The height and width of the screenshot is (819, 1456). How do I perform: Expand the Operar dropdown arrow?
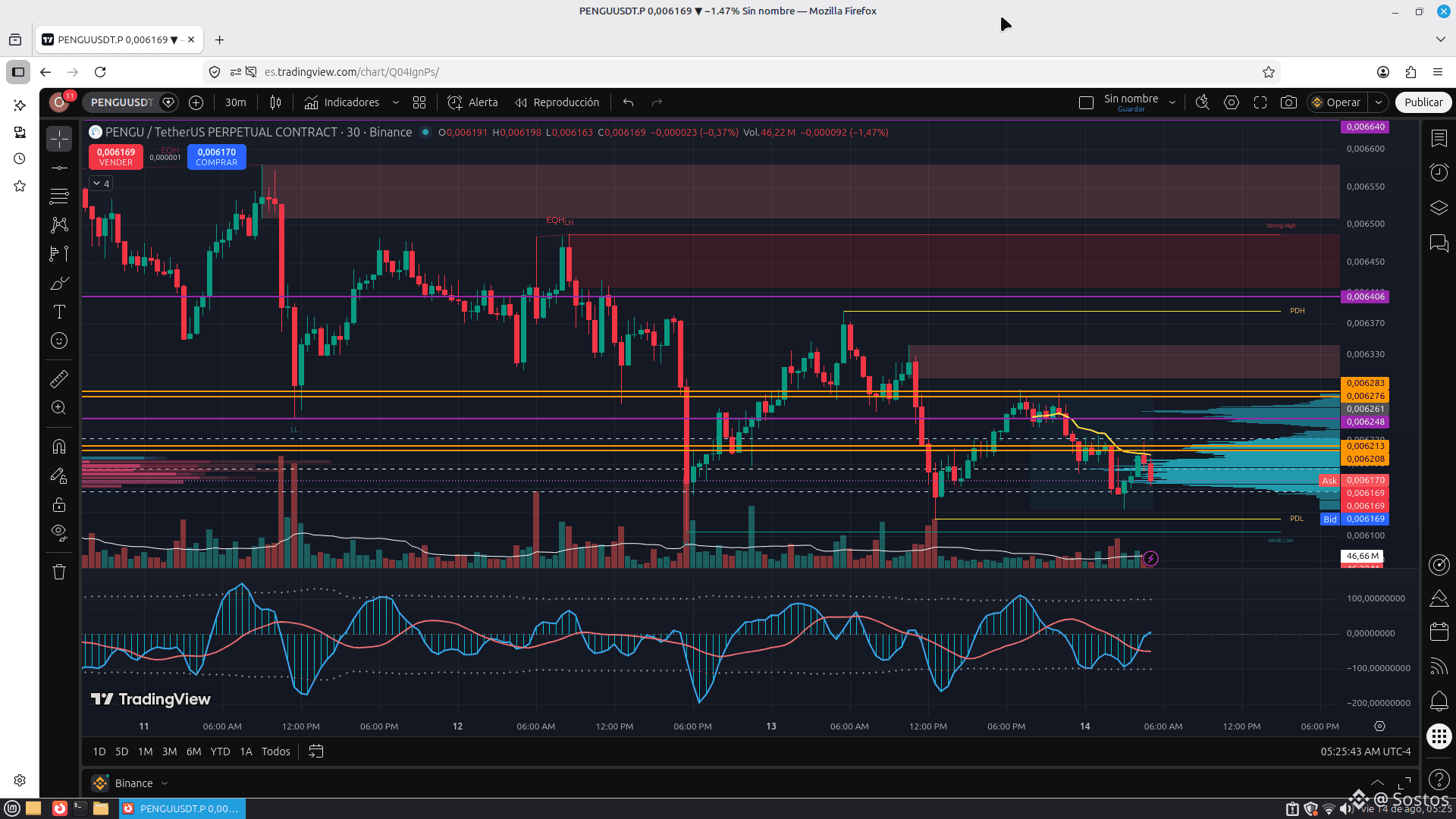pos(1379,102)
